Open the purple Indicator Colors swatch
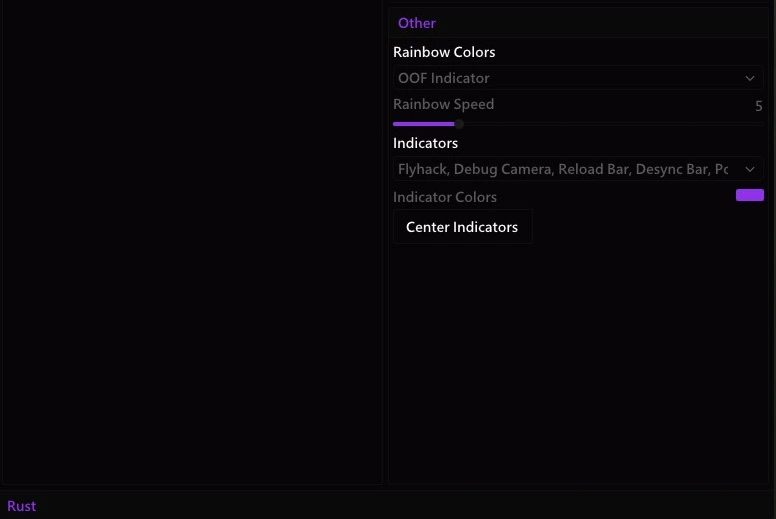Image resolution: width=776 pixels, height=519 pixels. 749,195
